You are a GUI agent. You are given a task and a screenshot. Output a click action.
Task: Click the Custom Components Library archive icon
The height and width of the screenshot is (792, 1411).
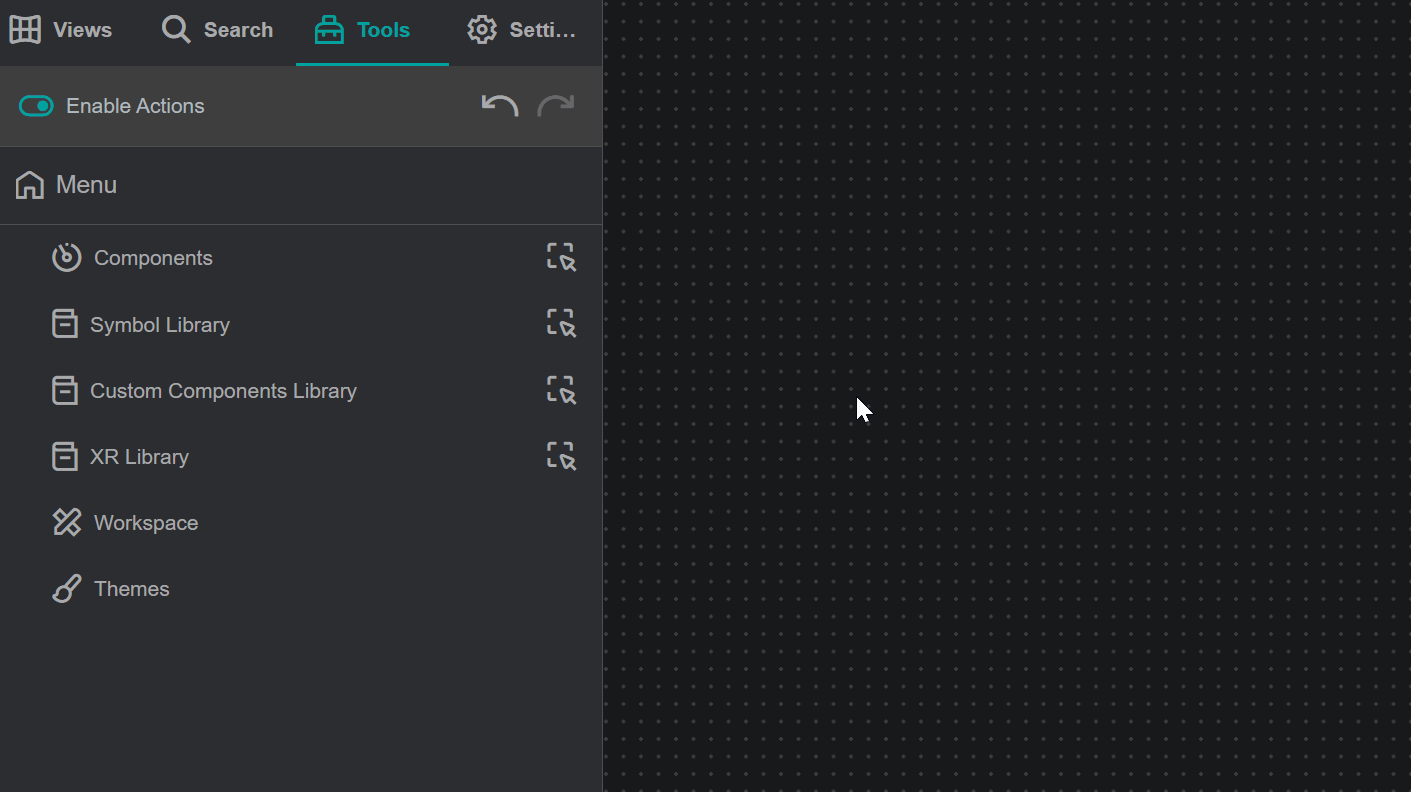[65, 390]
